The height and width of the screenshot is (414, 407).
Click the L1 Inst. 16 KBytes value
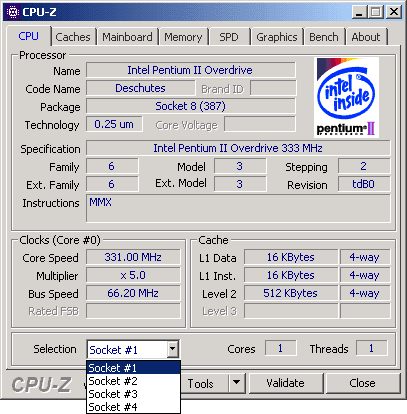click(291, 275)
